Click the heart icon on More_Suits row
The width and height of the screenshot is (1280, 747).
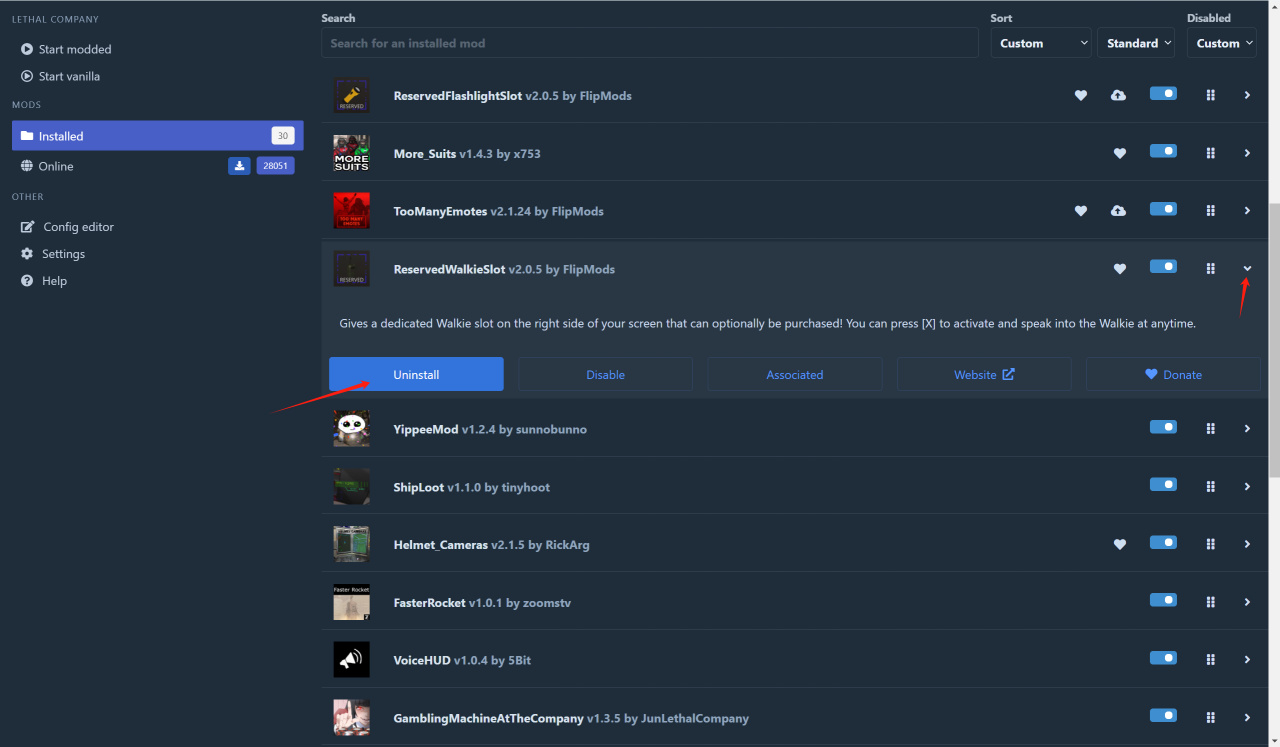click(x=1120, y=153)
